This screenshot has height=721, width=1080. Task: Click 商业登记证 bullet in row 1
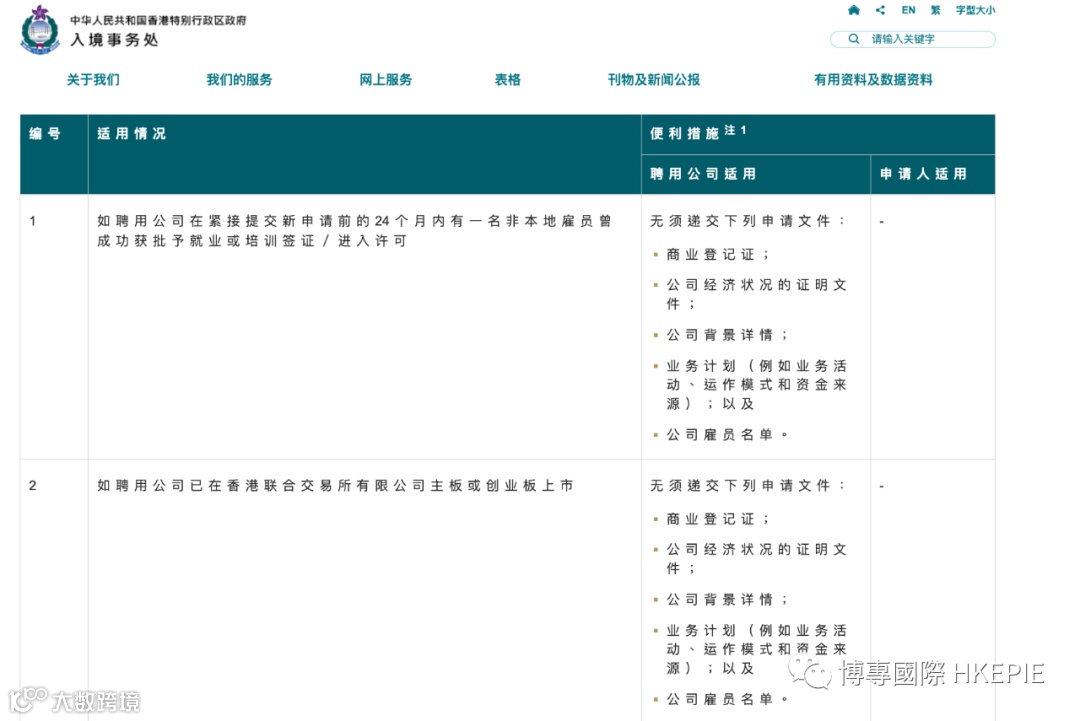(718, 255)
